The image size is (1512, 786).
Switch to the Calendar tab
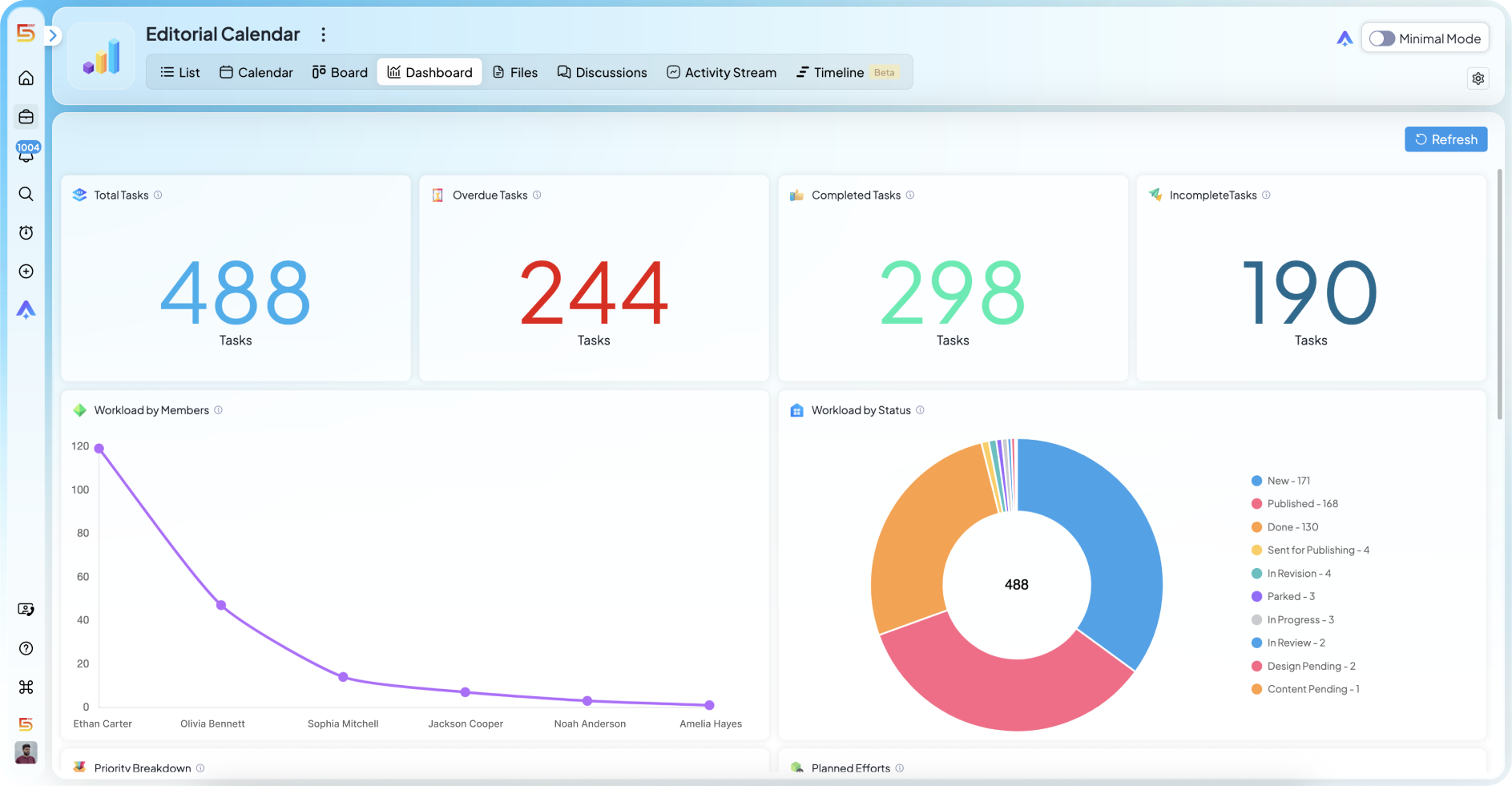(x=256, y=72)
